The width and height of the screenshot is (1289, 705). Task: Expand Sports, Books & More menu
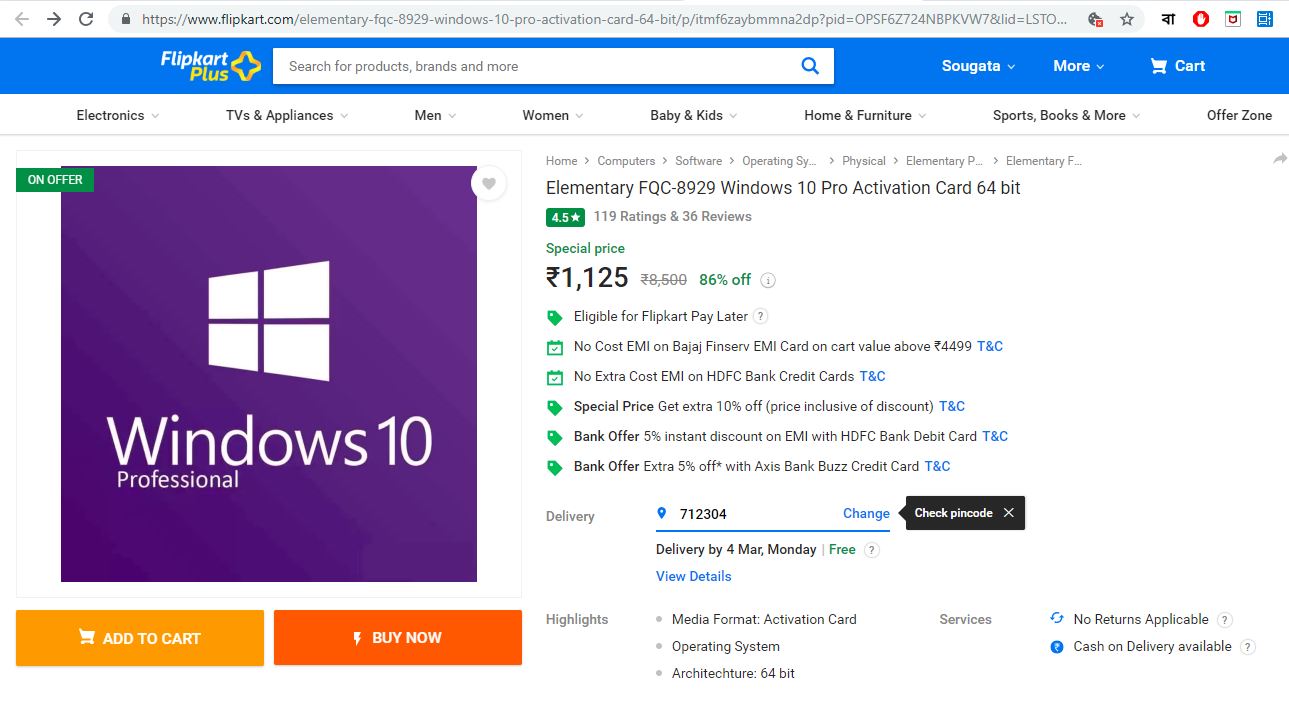point(1067,115)
